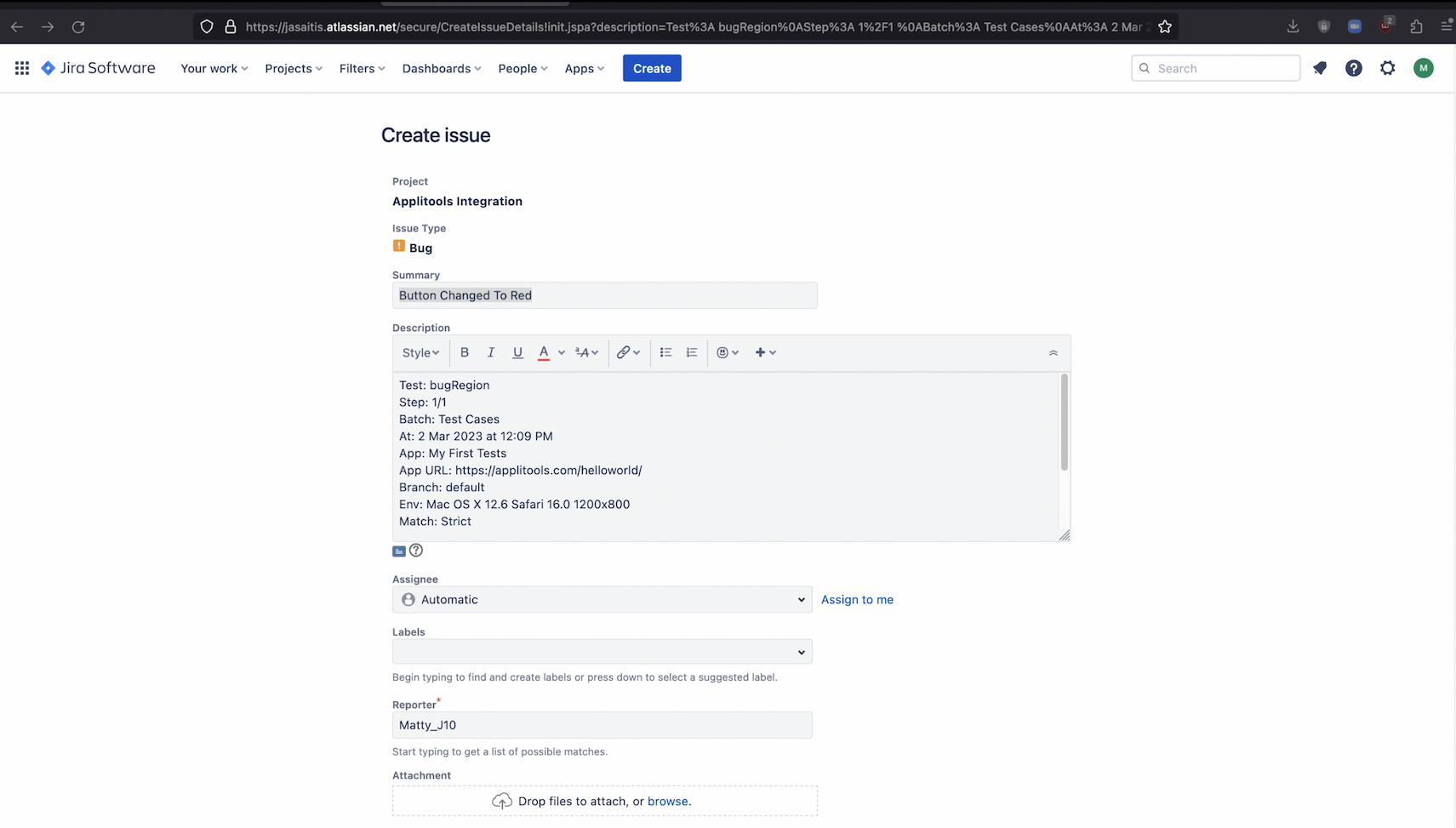Click the line 'Match: Strict' in description
This screenshot has height=828, width=1456.
pos(435,521)
